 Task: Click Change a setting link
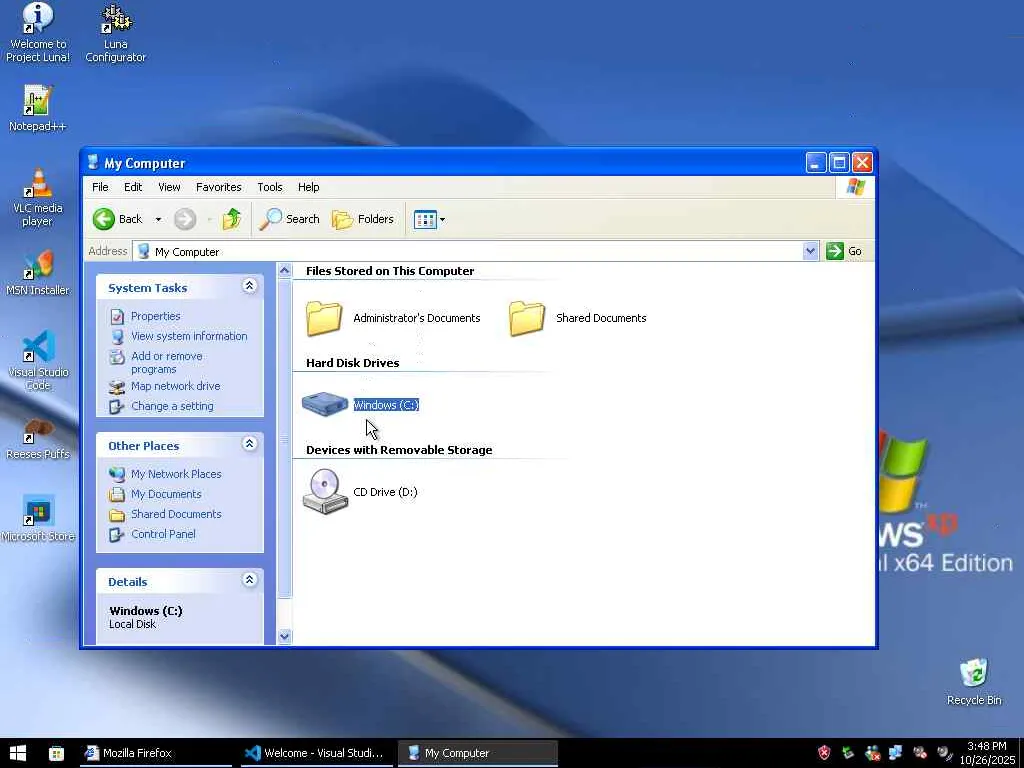(172, 406)
